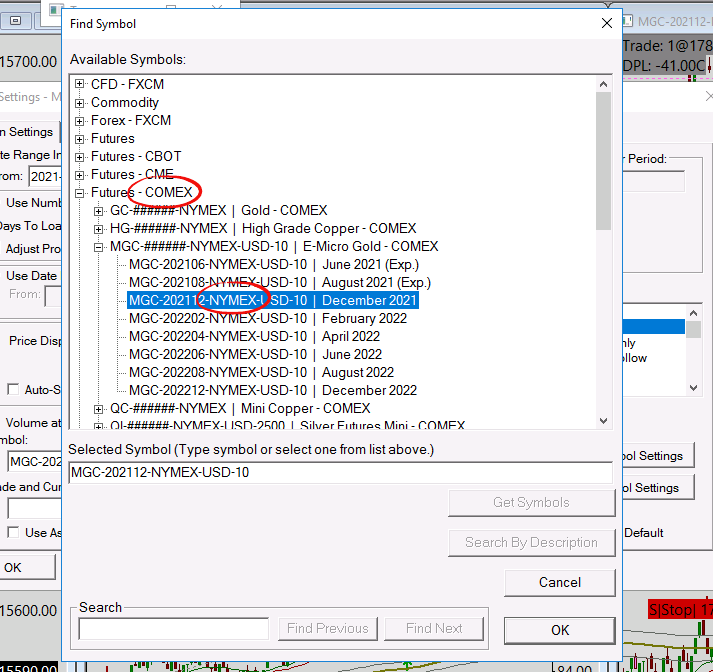The height and width of the screenshot is (672, 713).
Task: Click the MGC-202112 chart window tab
Action: coord(668,21)
